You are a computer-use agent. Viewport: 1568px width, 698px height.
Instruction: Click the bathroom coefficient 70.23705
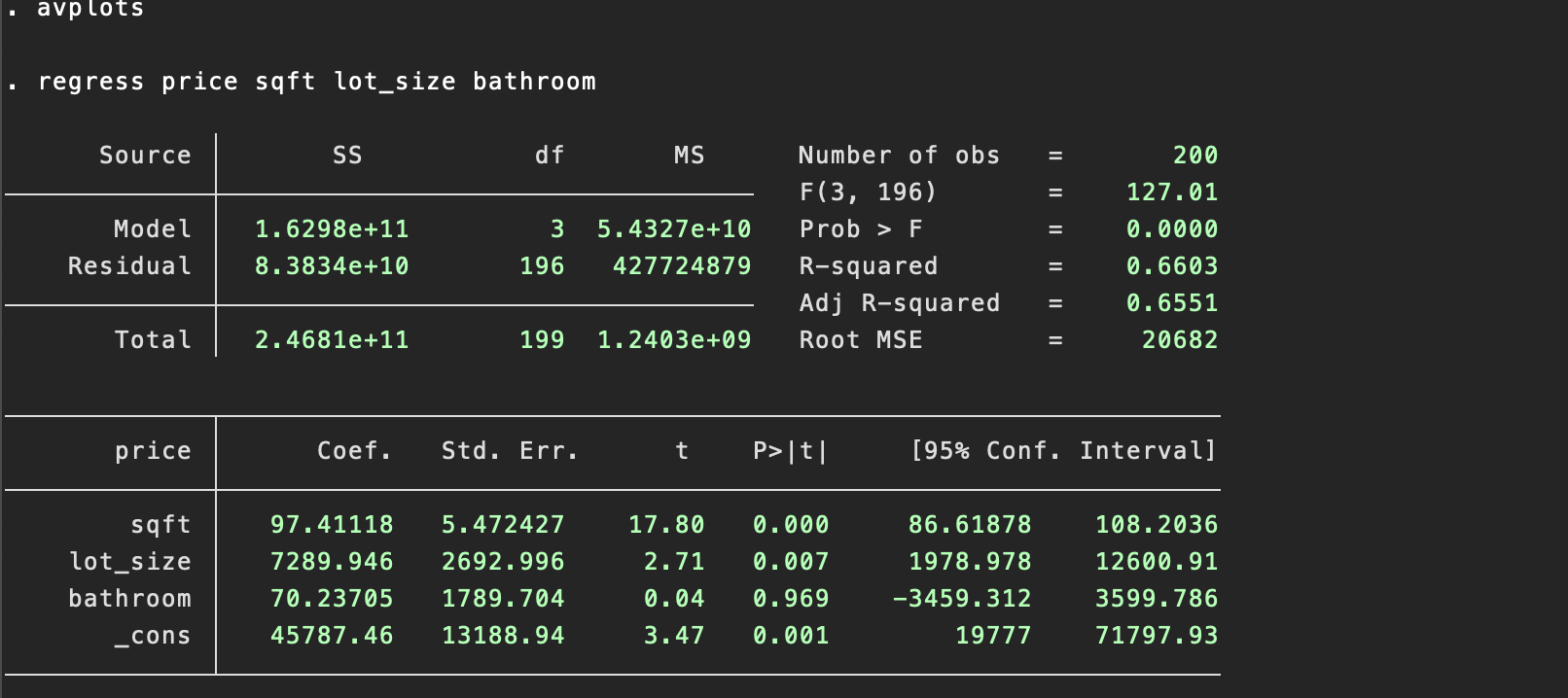coord(332,599)
